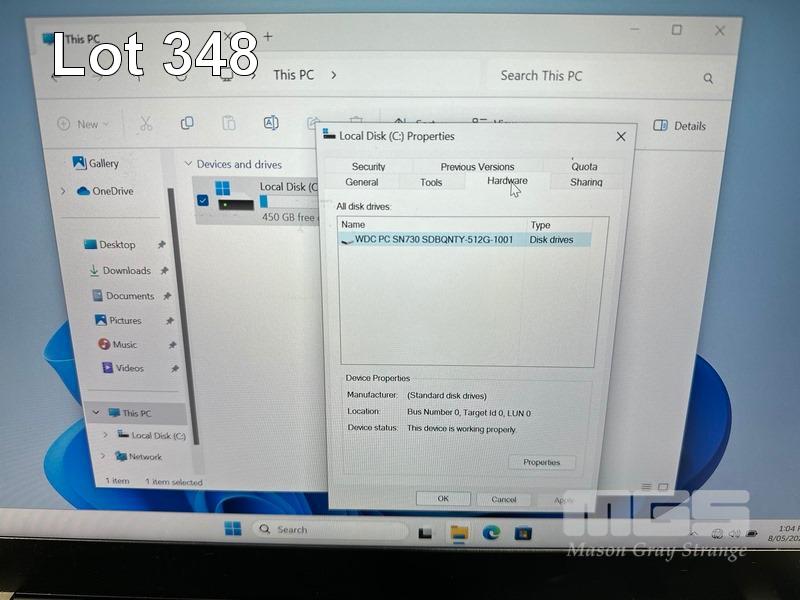The height and width of the screenshot is (600, 800).
Task: Switch to the General tab
Action: (x=361, y=182)
